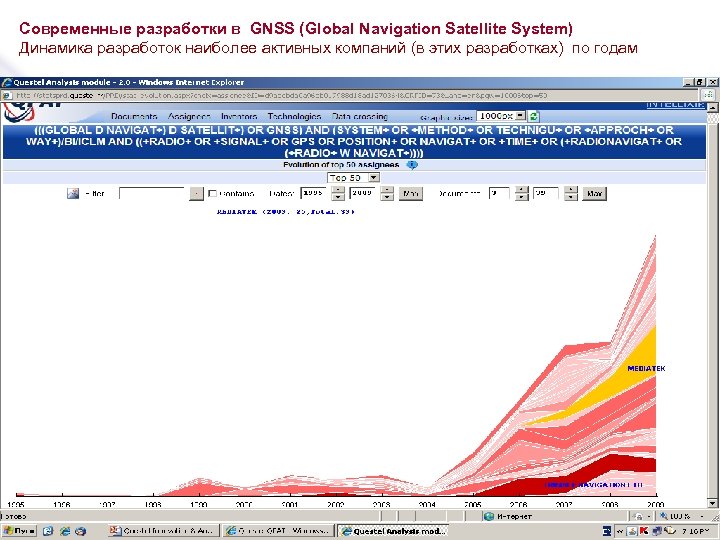Click the Max button next to documents
This screenshot has width=720, height=540.
tap(595, 193)
